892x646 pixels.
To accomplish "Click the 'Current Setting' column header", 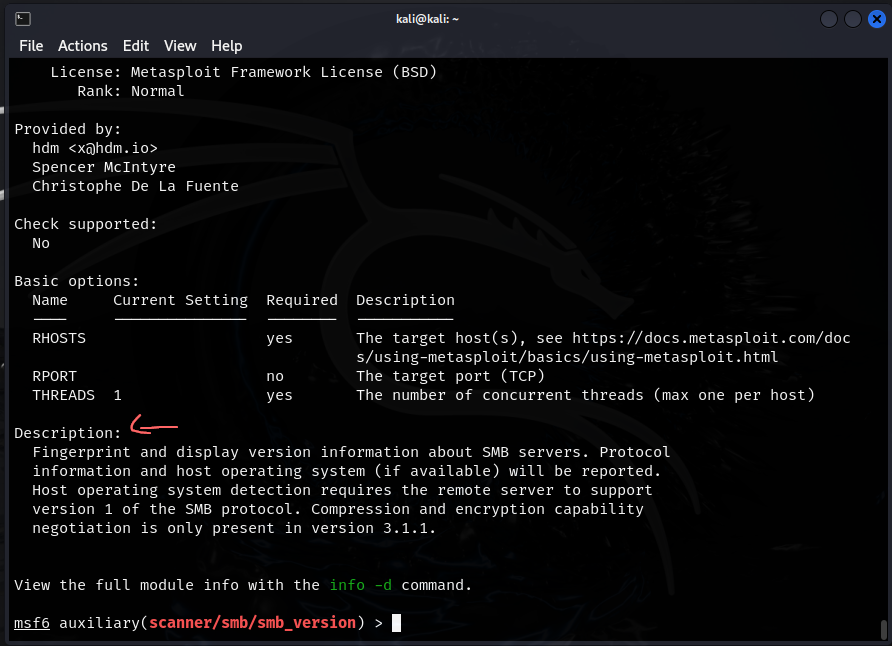I will (x=180, y=300).
